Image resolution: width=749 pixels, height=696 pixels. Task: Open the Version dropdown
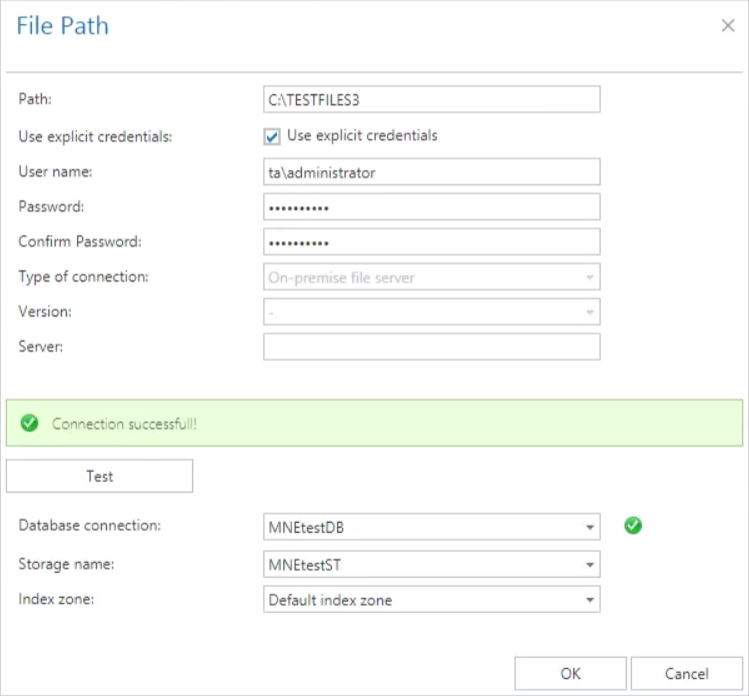590,312
